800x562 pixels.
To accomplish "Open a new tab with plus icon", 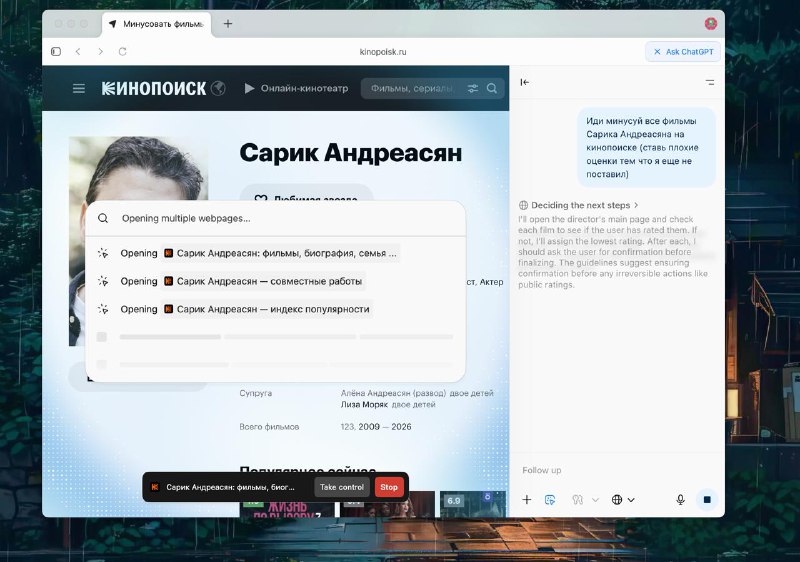I will [228, 24].
